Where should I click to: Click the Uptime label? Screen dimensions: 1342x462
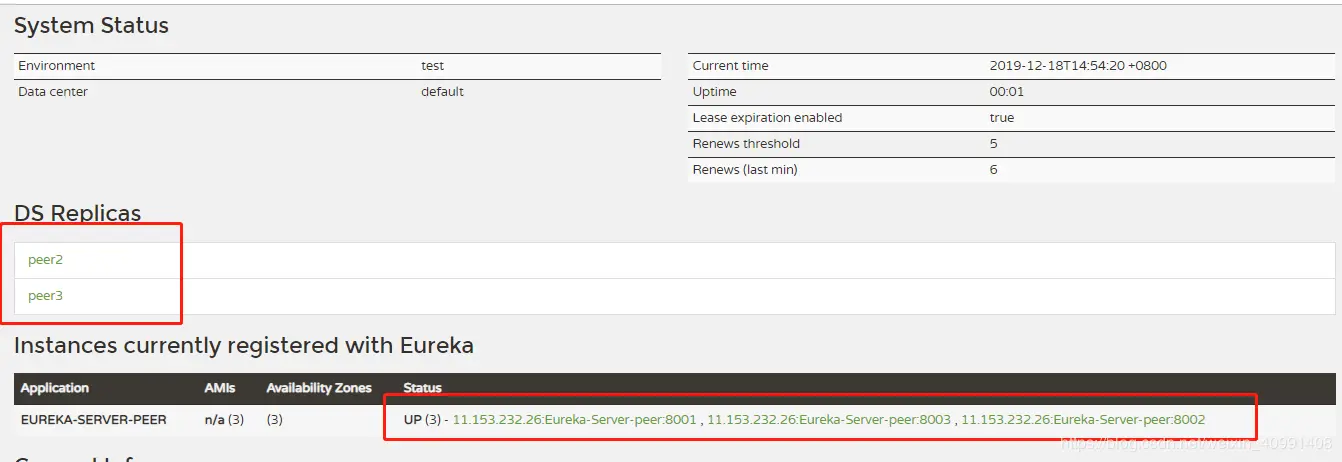click(x=715, y=92)
